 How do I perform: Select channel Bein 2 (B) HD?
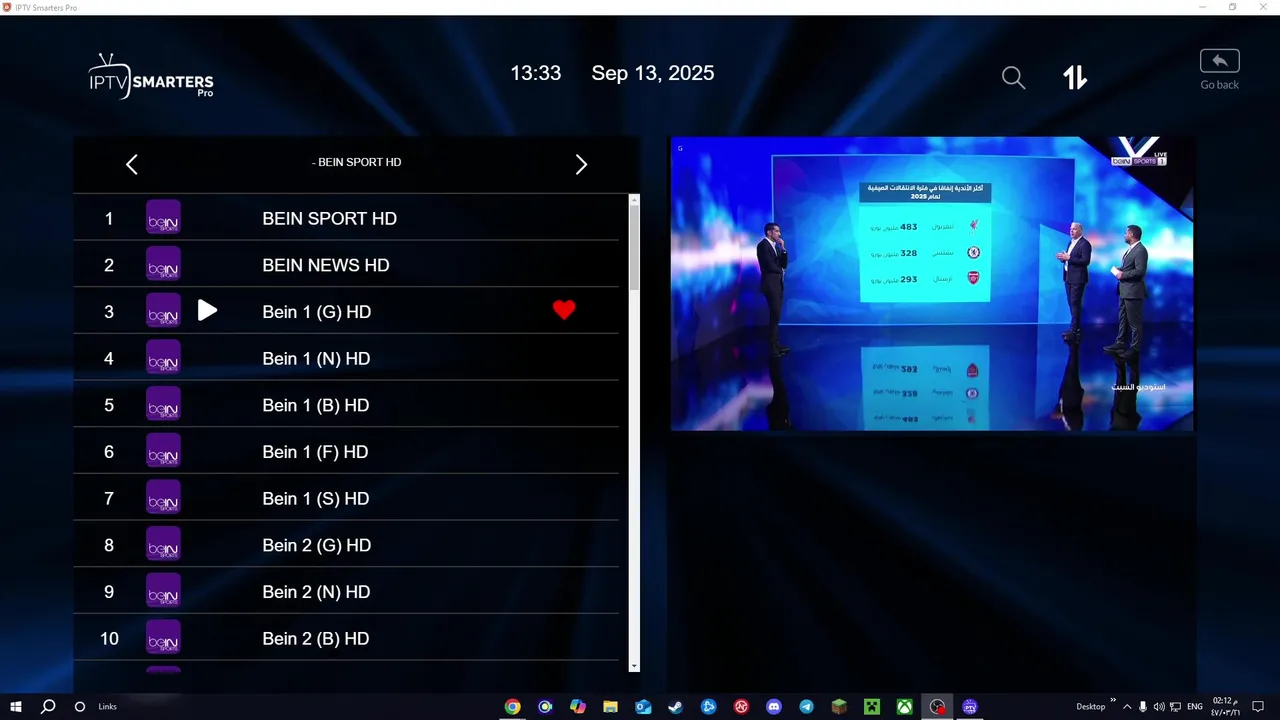coord(346,638)
